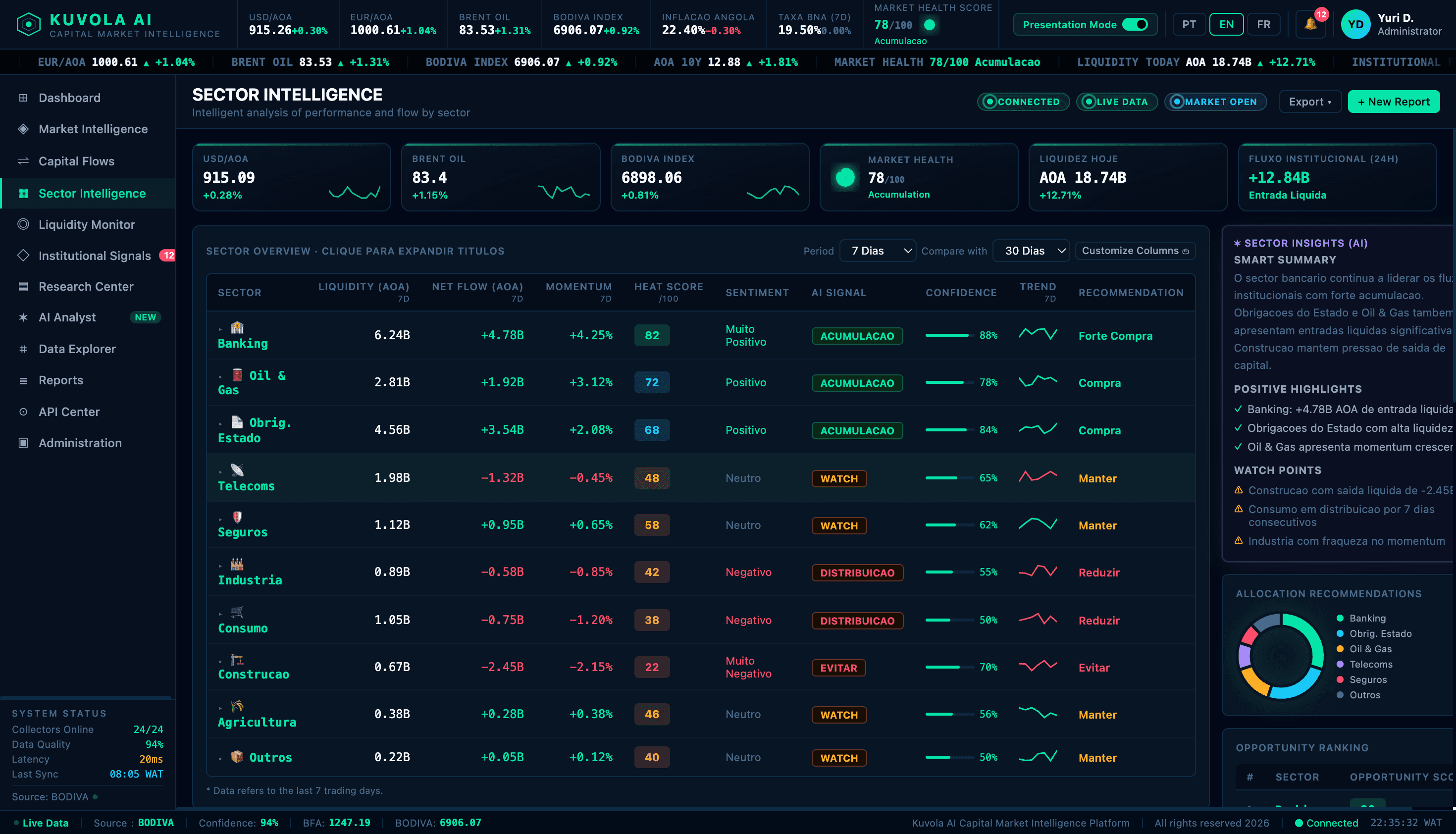Click the Outros package box icon
The image size is (1456, 834).
(237, 757)
